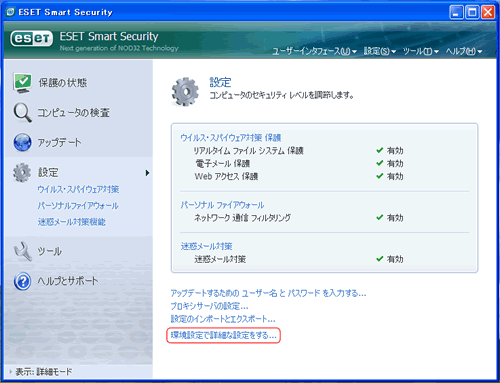Click リアルタイム ファイル システム 保護 row label
Image resolution: width=500 pixels, height=383 pixels.
coord(248,151)
